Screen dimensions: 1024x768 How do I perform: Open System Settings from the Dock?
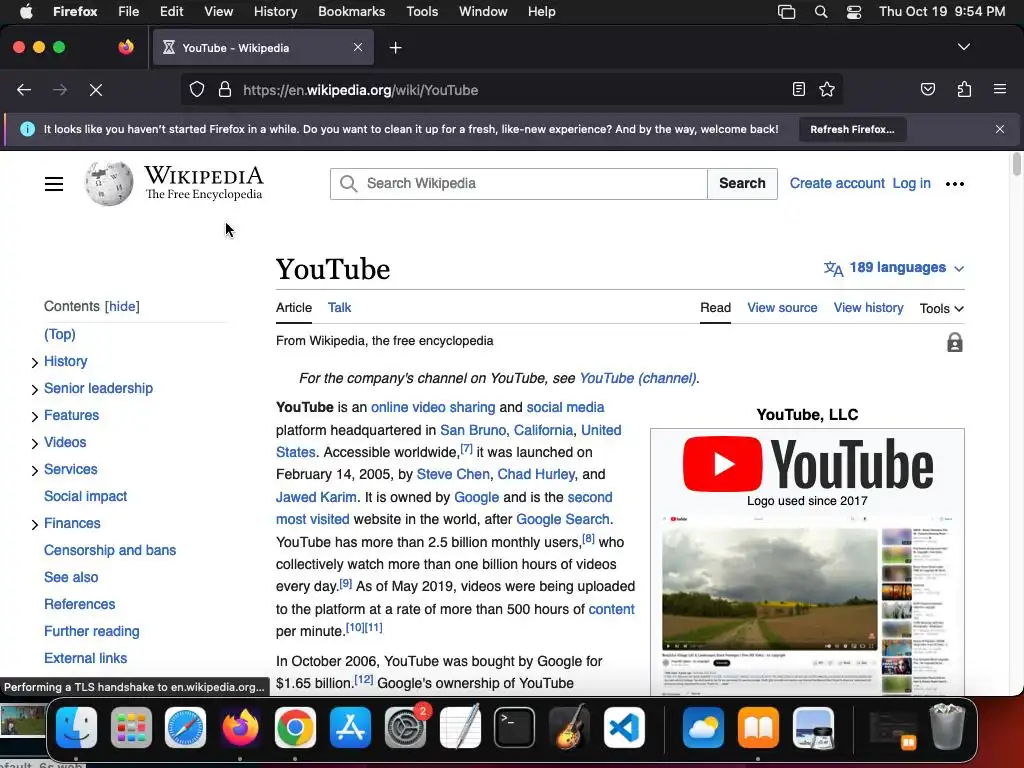click(x=405, y=727)
